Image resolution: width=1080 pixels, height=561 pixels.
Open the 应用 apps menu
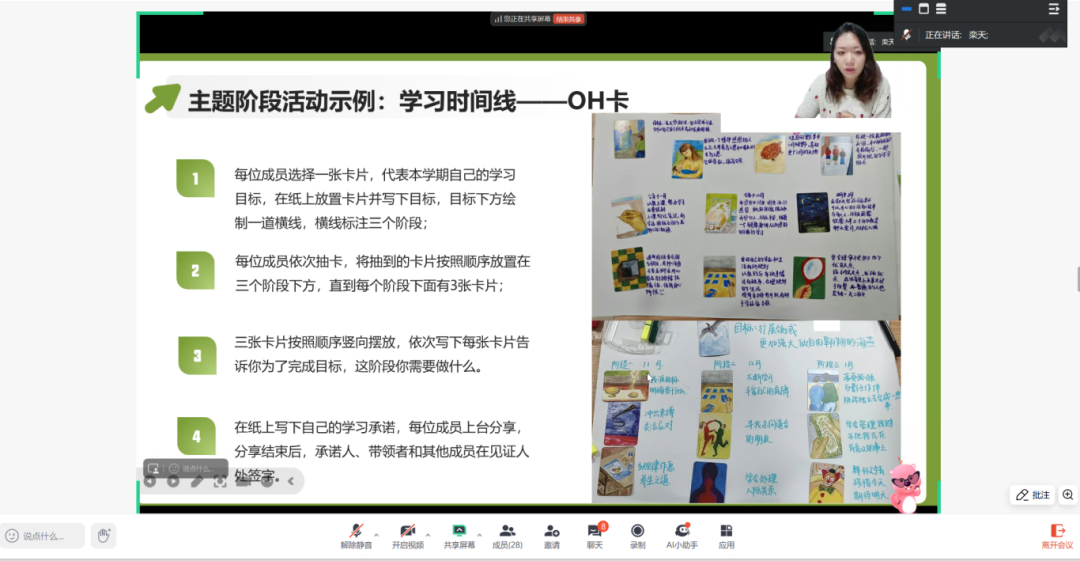coord(726,531)
